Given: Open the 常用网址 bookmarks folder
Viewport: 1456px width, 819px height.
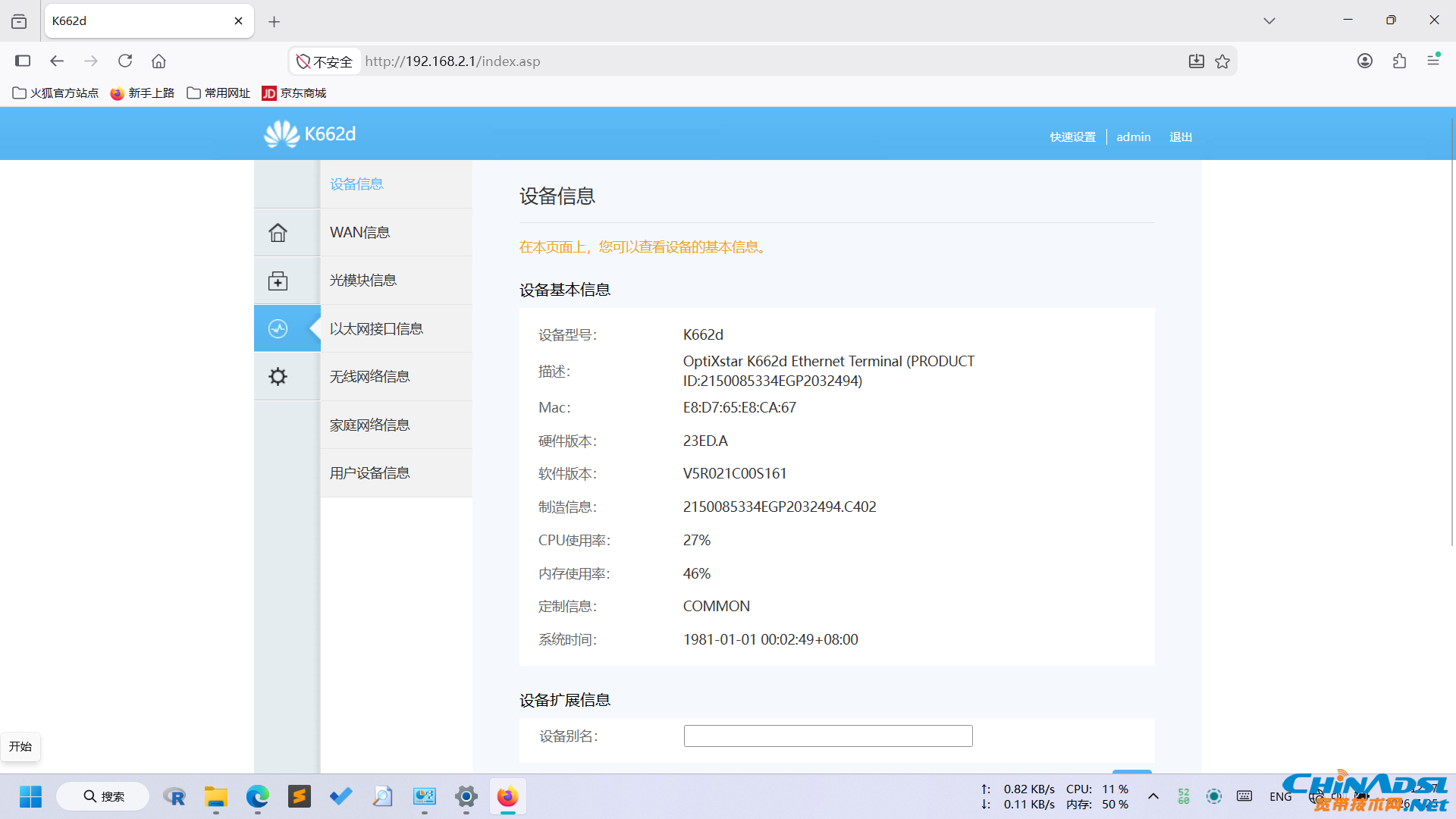Looking at the screenshot, I should pos(218,93).
